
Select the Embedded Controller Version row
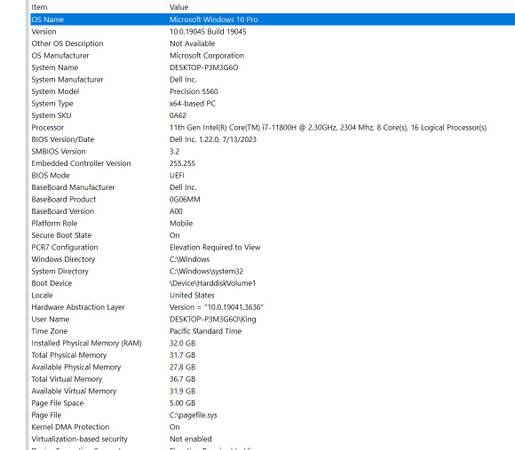(272, 164)
